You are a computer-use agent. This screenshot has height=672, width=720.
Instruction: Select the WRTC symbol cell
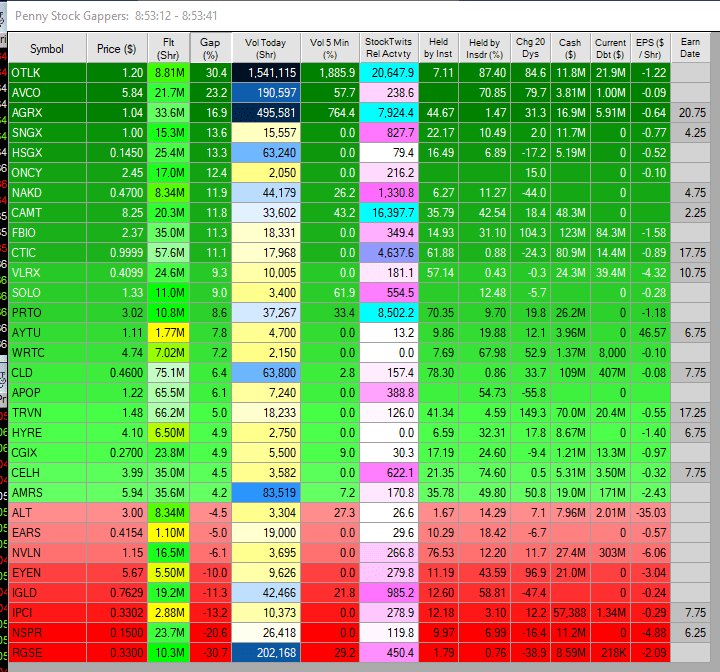(47, 352)
